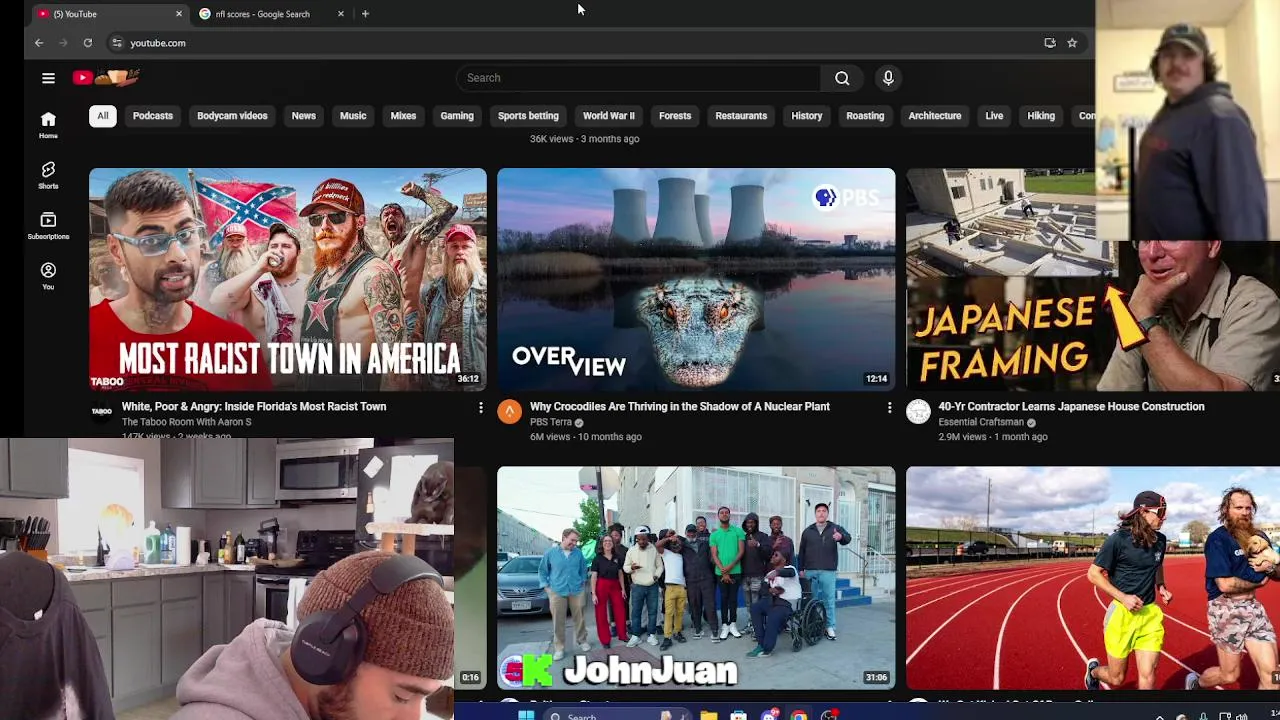Screen dimensions: 1280x720
Task: Open title 'Why Crocodiles Are Thriving in the Shadow'
Action: (x=680, y=407)
